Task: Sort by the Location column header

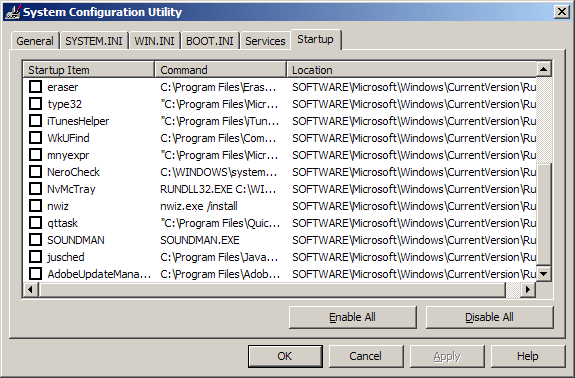Action: (411, 70)
